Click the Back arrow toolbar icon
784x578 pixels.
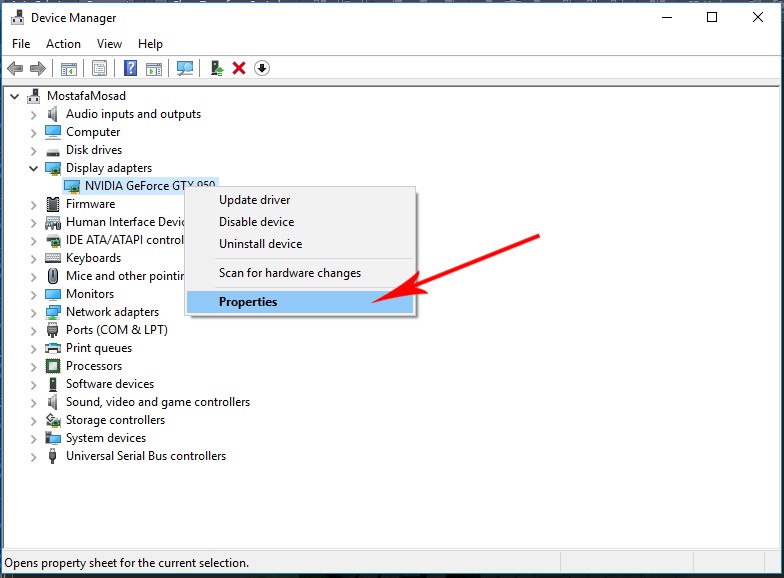click(x=15, y=68)
